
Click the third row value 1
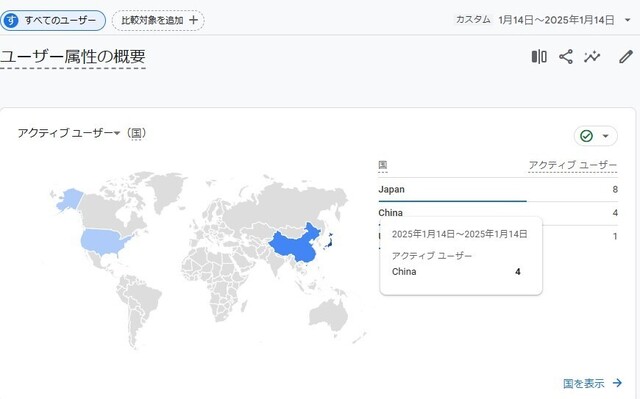[615, 236]
